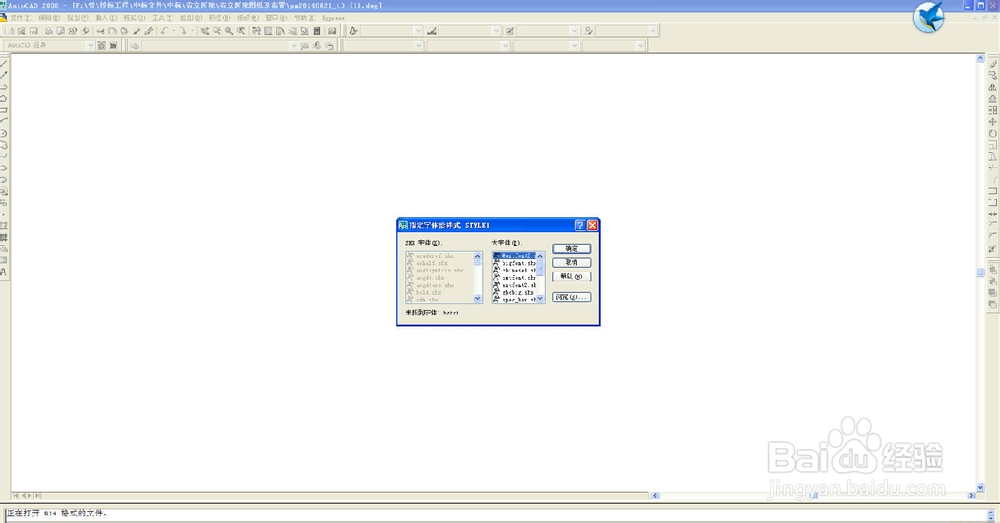Click the Copy icon in the standard toolbar
Screen dimensions: 1000x523
pos(112,31)
